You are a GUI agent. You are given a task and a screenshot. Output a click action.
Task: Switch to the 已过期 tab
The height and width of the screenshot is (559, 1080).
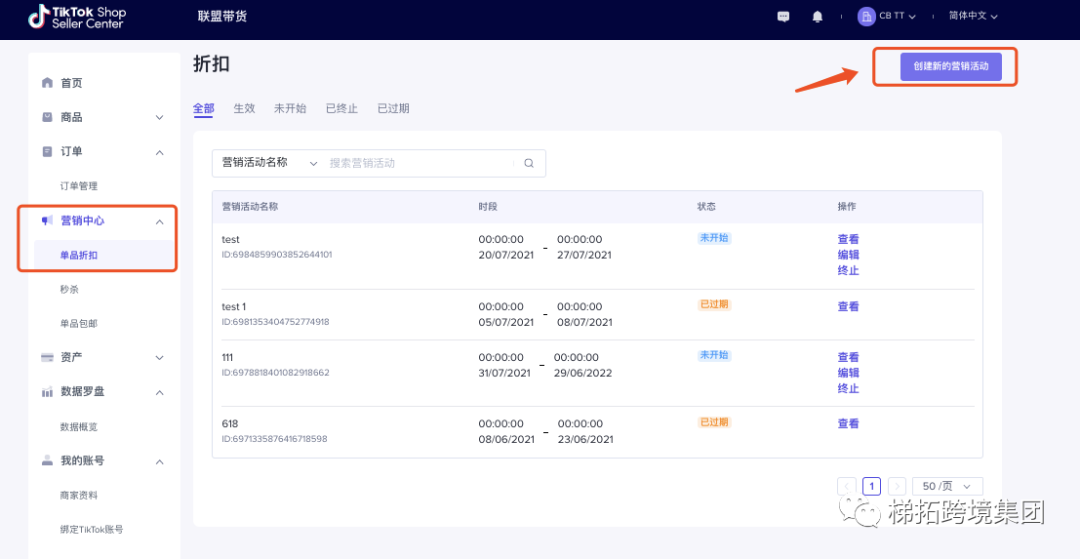pos(393,108)
